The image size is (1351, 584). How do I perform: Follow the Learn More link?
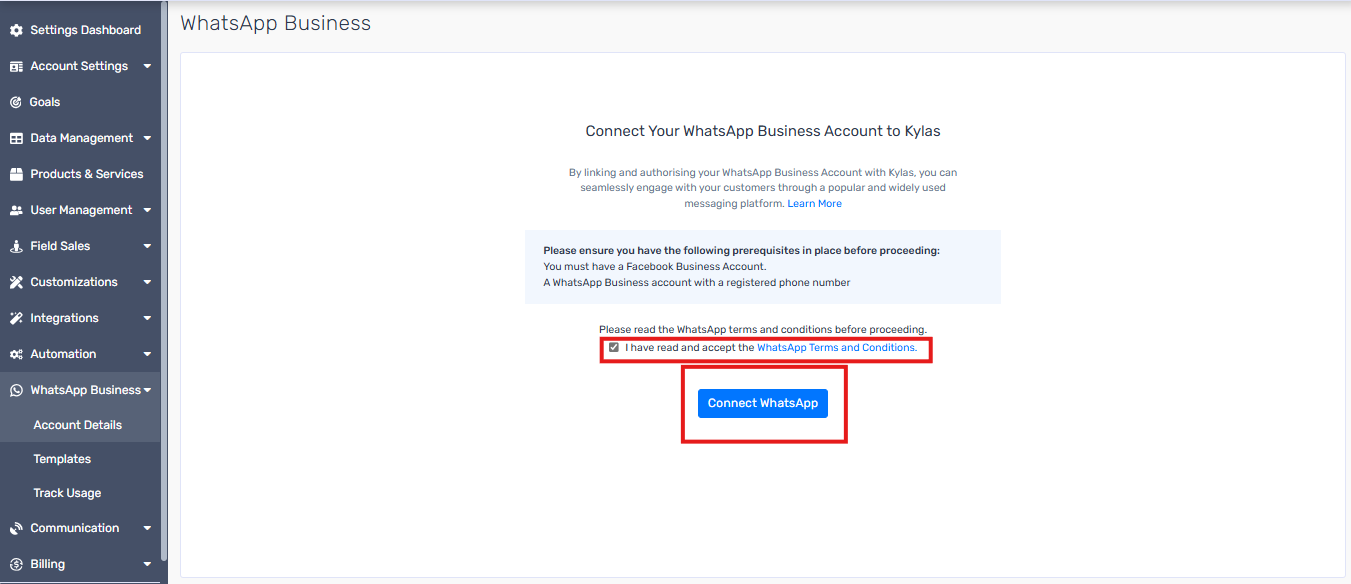tap(815, 204)
